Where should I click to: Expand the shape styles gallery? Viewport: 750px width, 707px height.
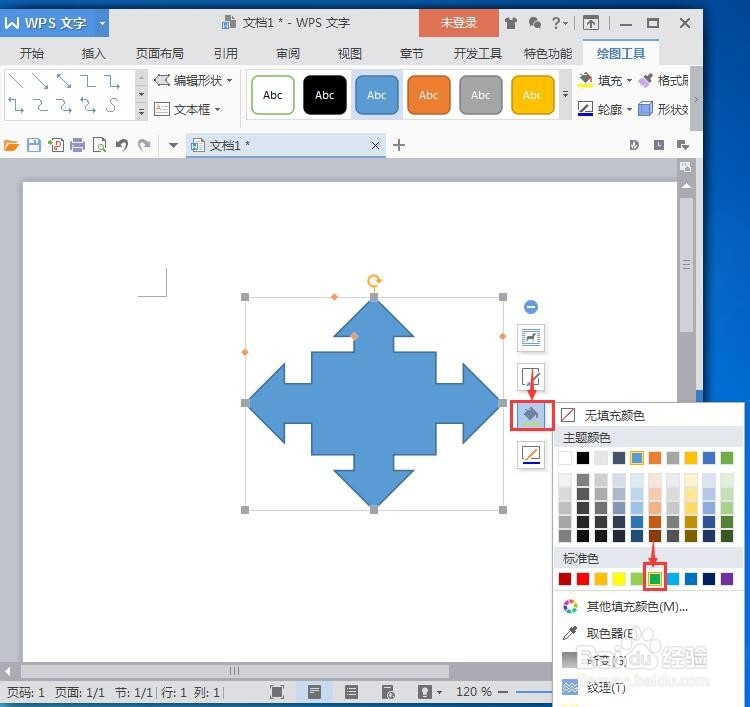click(565, 94)
